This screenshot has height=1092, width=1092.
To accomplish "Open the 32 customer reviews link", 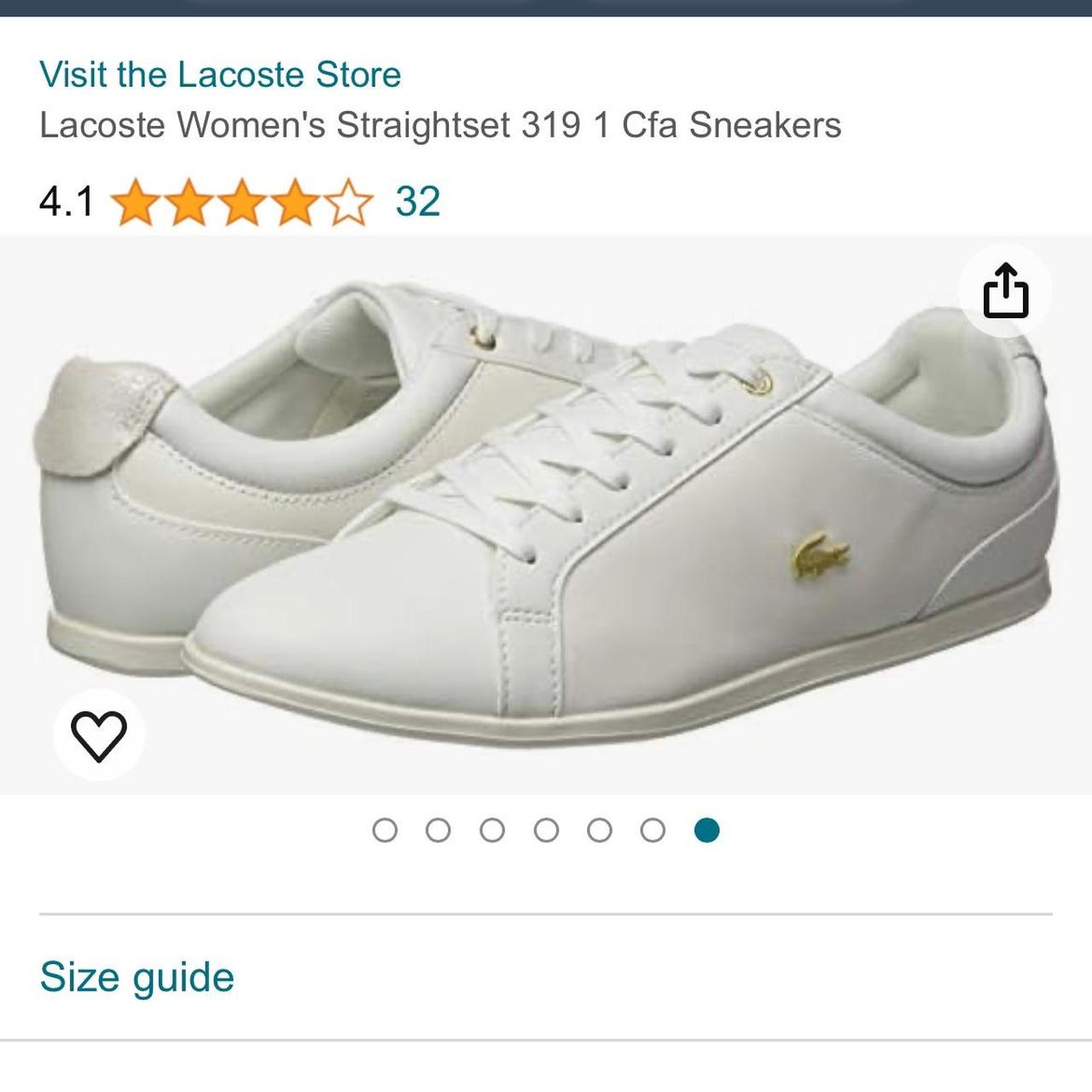I will (x=417, y=201).
